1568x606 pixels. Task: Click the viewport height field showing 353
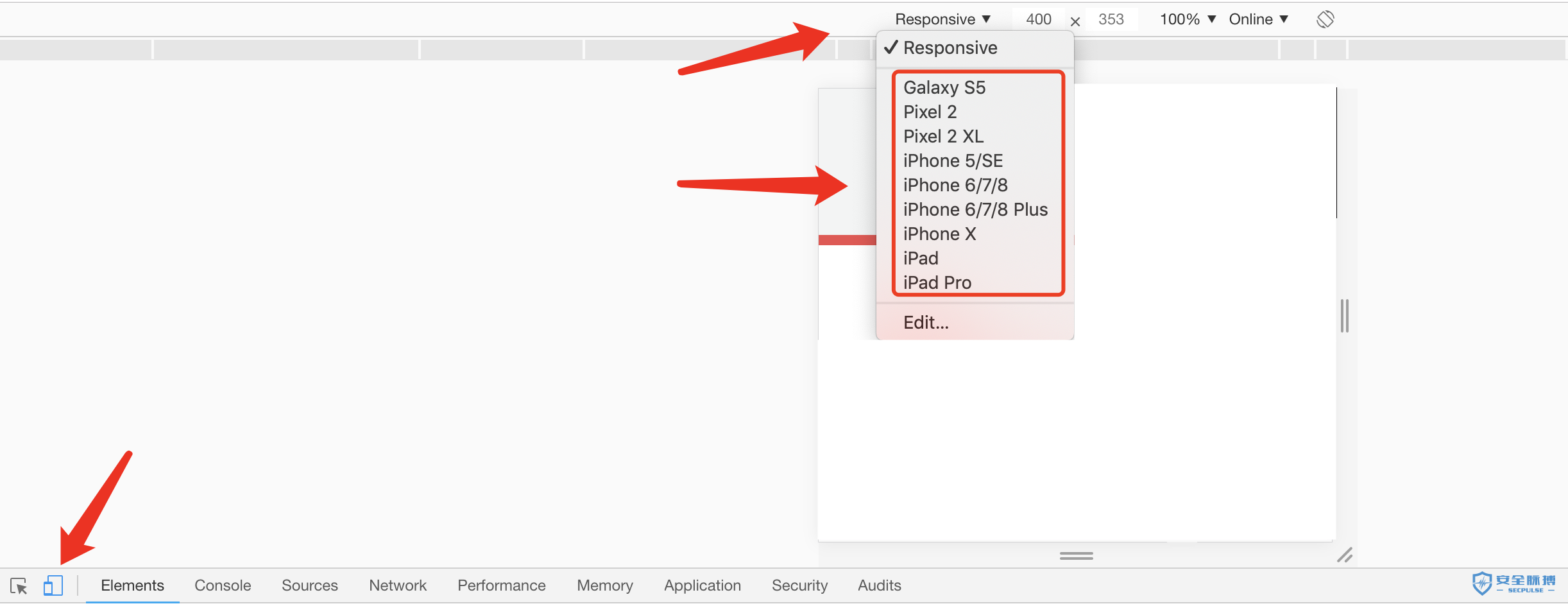pyautogui.click(x=1111, y=19)
